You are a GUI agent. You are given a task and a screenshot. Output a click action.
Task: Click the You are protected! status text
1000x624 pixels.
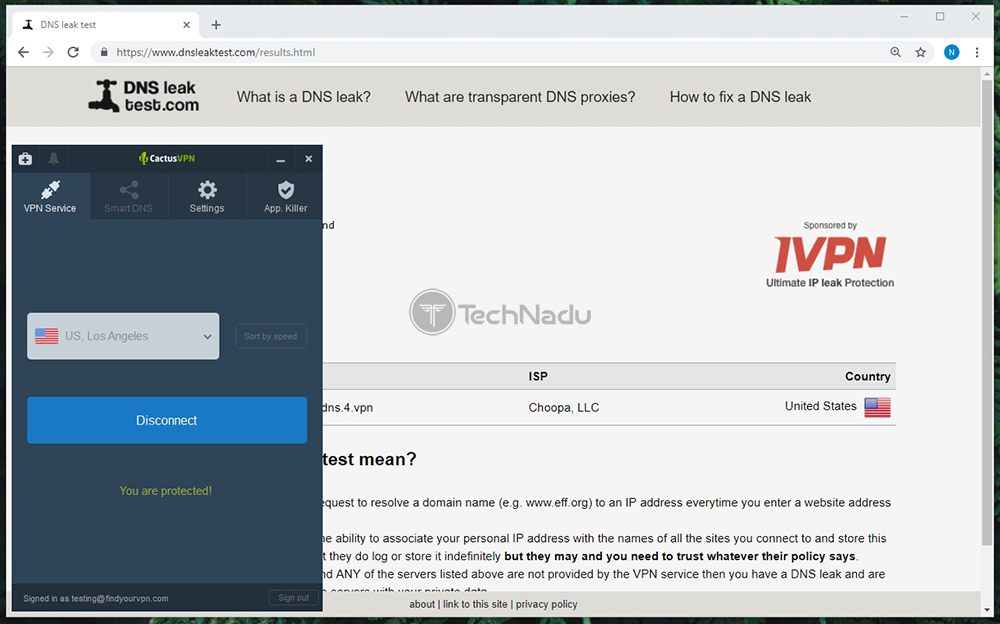pyautogui.click(x=166, y=491)
